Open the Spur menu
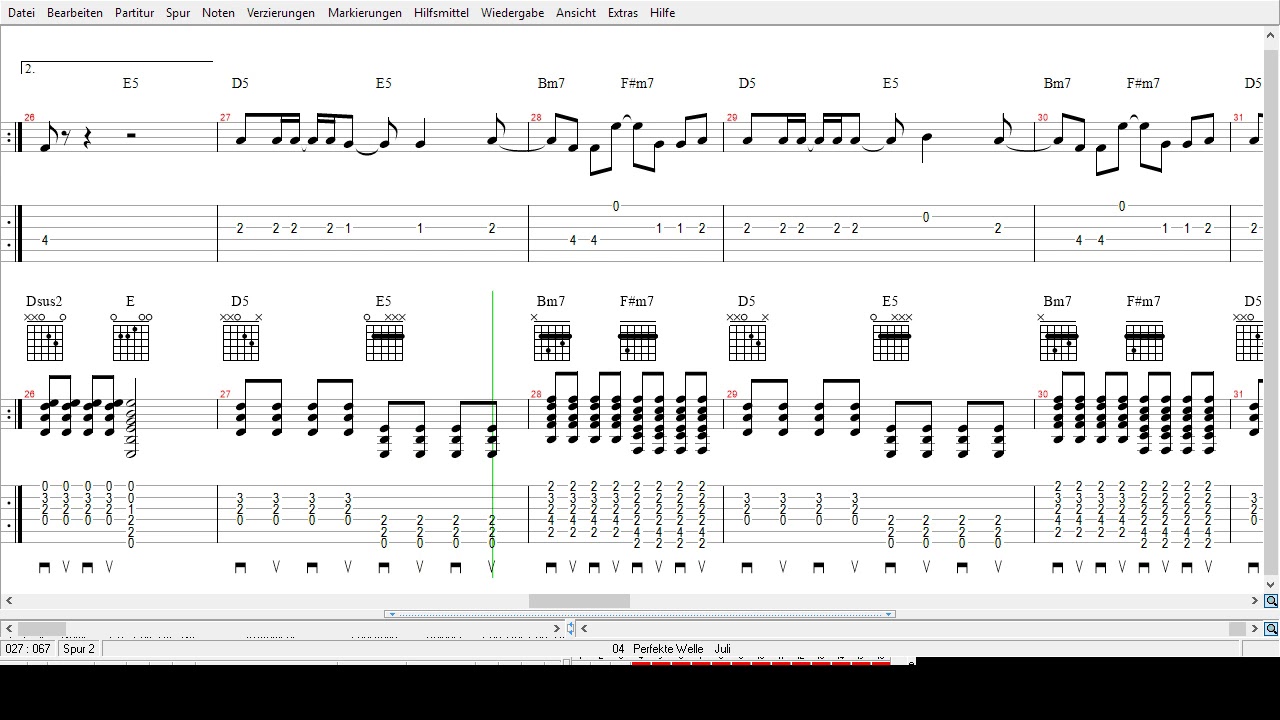 click(x=178, y=13)
